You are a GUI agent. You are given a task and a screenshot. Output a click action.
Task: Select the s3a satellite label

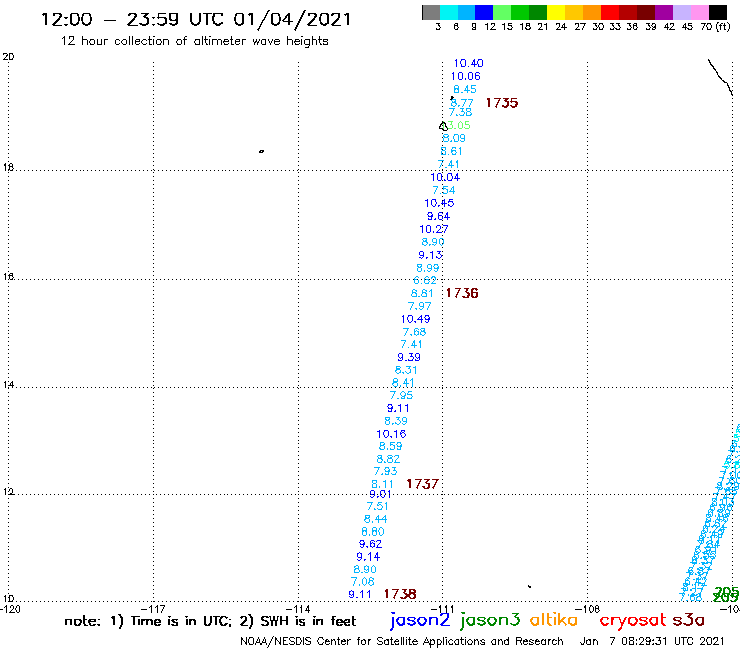[x=688, y=620]
